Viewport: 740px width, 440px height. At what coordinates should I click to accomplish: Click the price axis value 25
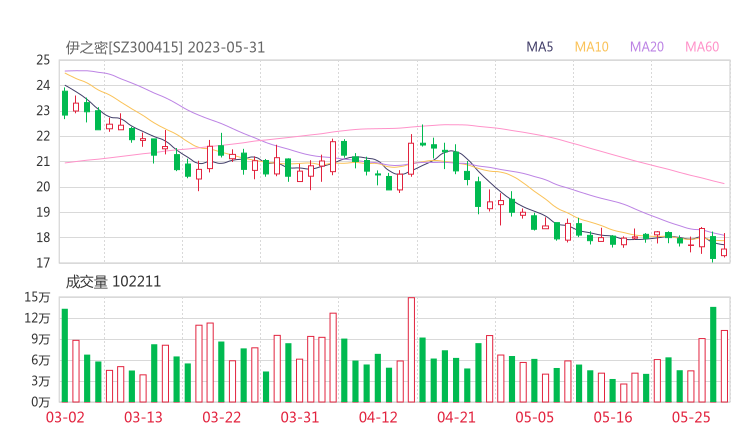pos(43,60)
